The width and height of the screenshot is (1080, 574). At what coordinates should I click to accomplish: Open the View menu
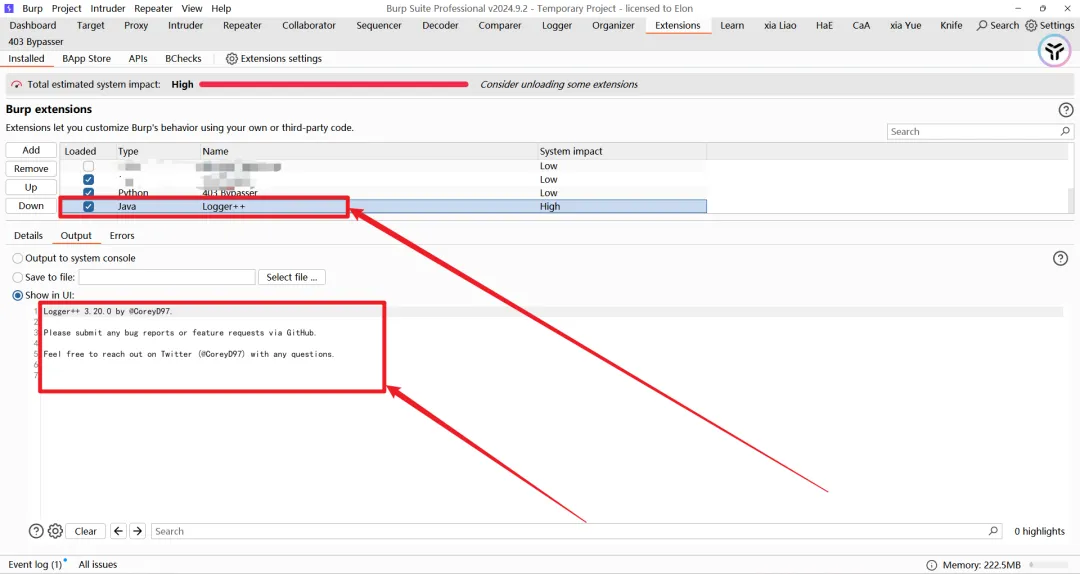(192, 8)
